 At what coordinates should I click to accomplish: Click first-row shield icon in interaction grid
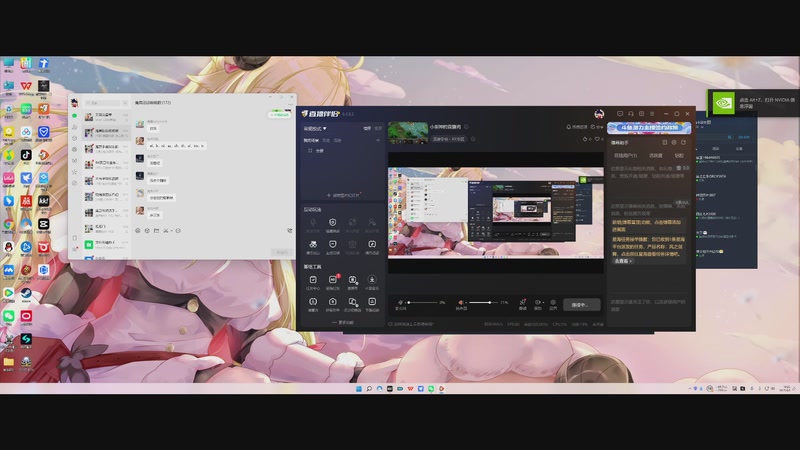333,224
